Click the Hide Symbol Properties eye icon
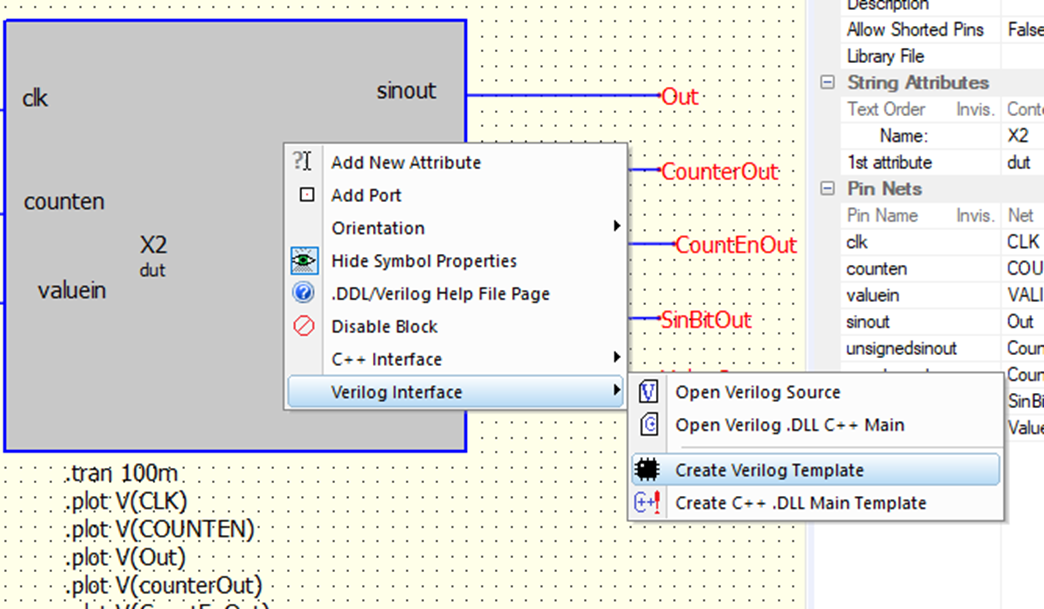1044x609 pixels. 304,260
